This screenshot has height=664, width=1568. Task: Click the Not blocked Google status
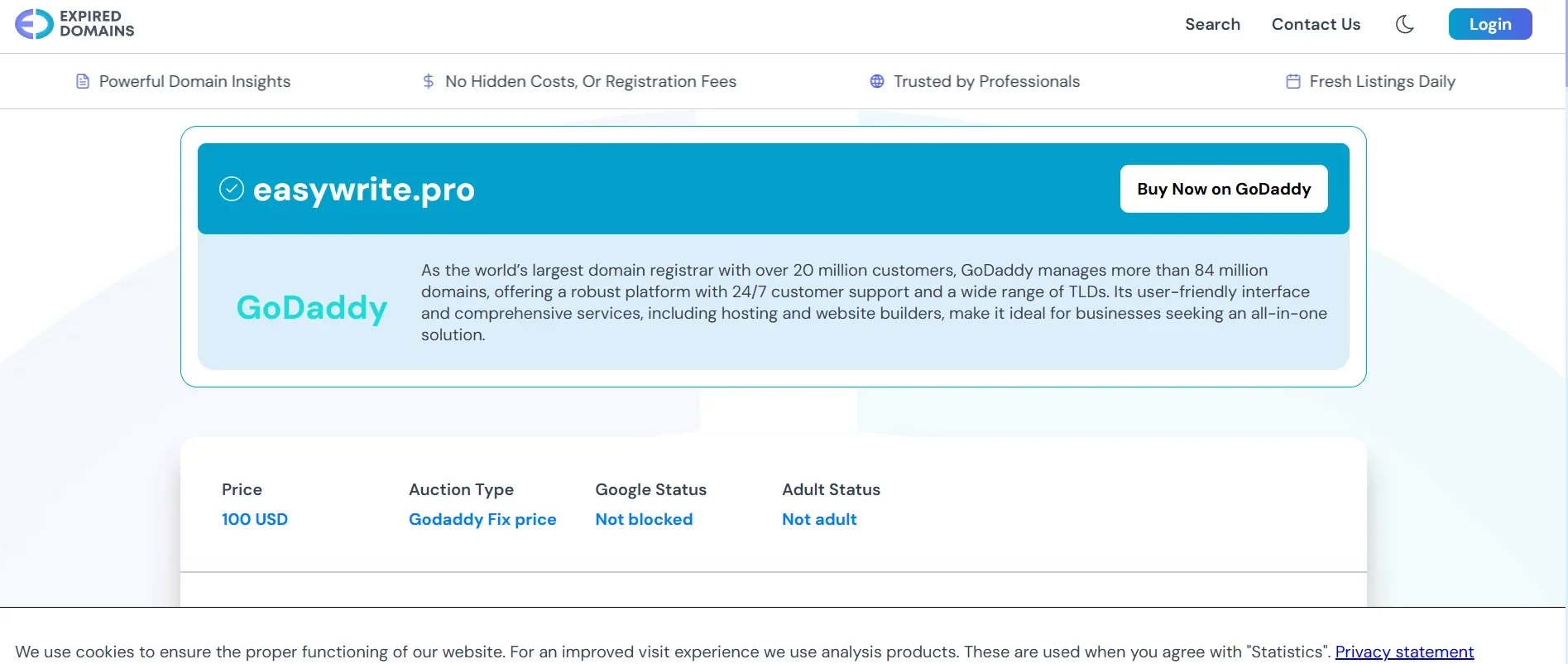[644, 519]
